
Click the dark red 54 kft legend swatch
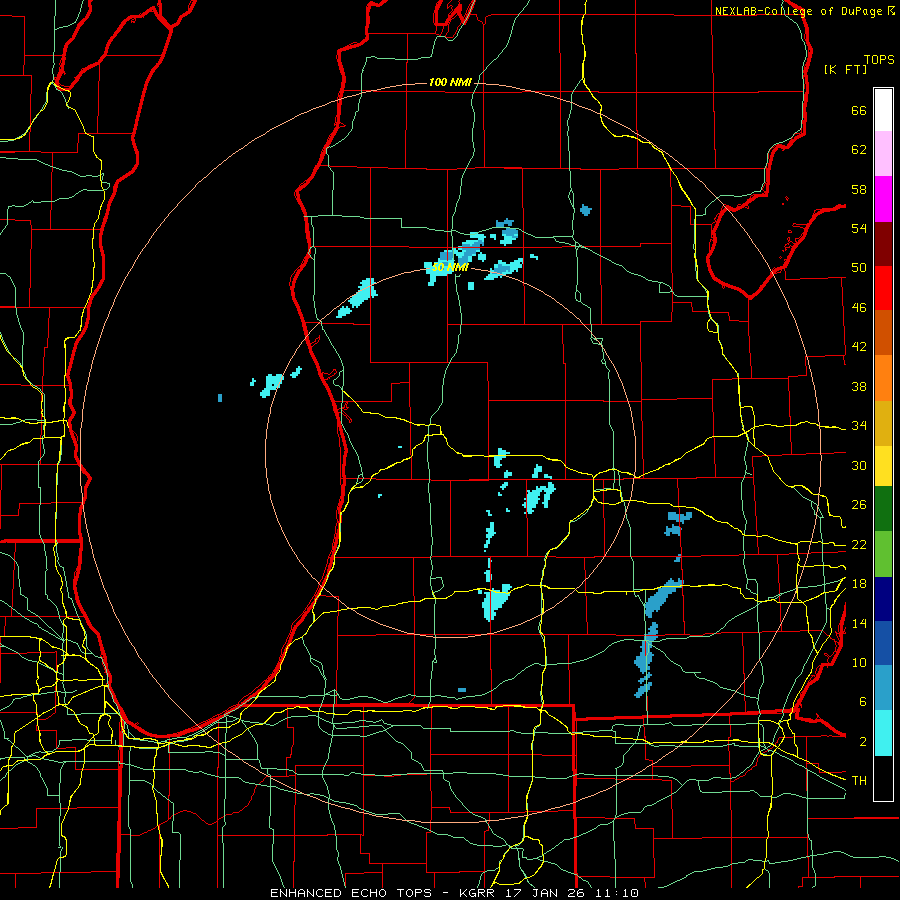[x=883, y=244]
